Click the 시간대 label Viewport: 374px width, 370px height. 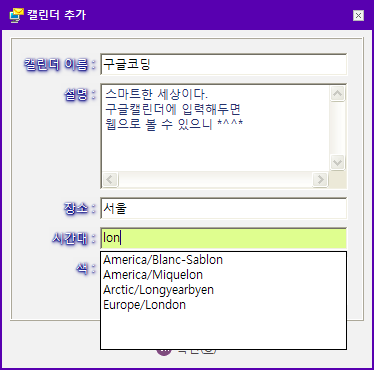coord(74,238)
